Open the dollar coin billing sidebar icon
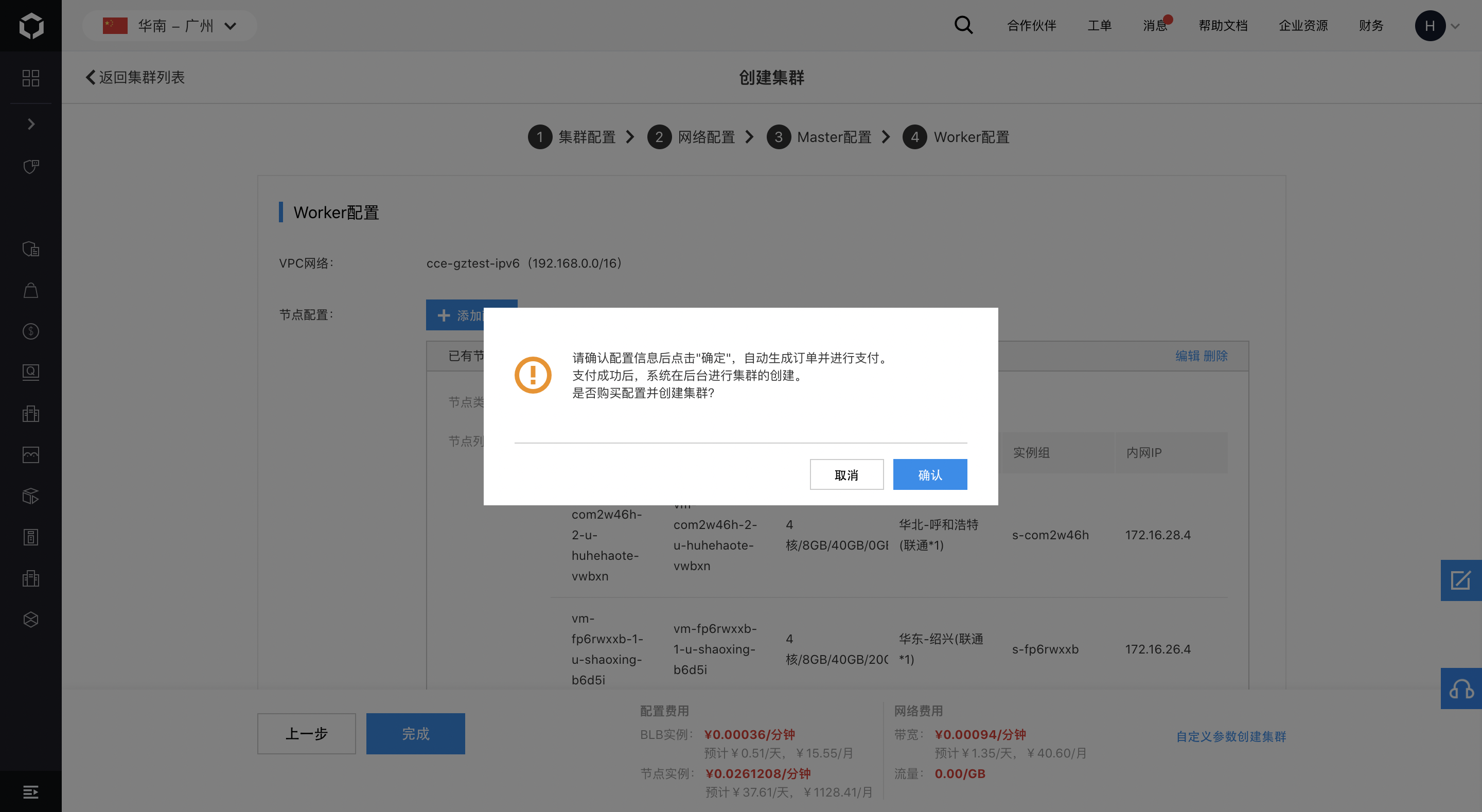The image size is (1482, 812). click(x=31, y=331)
